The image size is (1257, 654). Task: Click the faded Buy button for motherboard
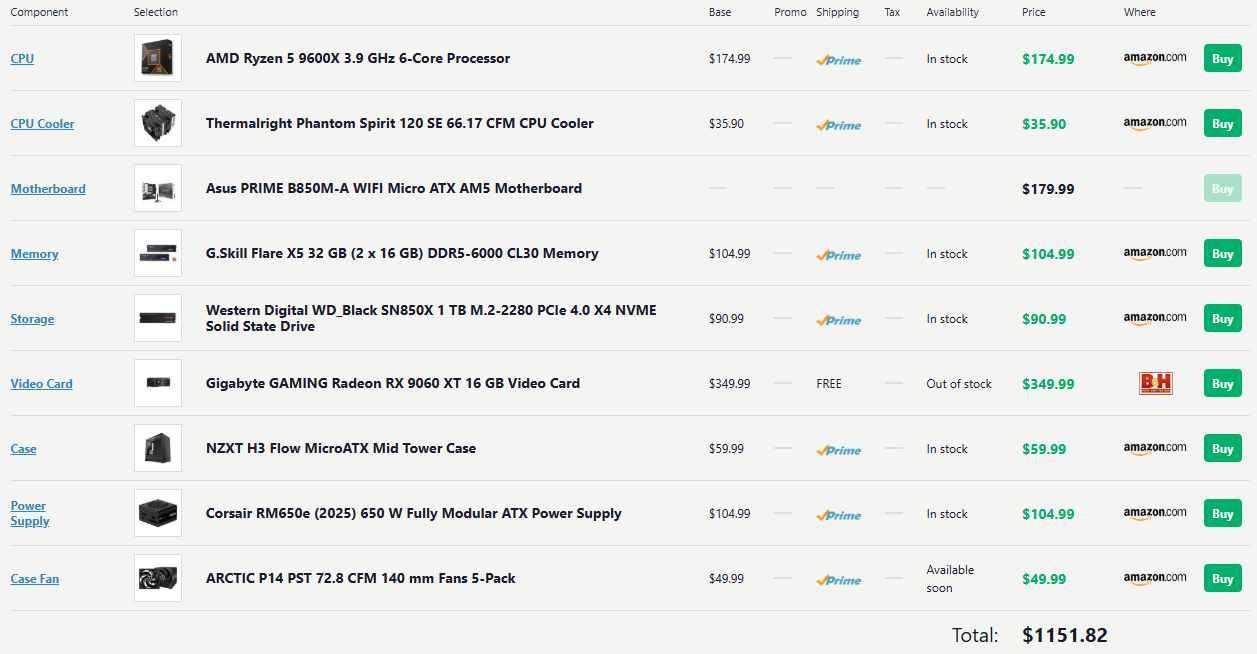pyautogui.click(x=1222, y=188)
